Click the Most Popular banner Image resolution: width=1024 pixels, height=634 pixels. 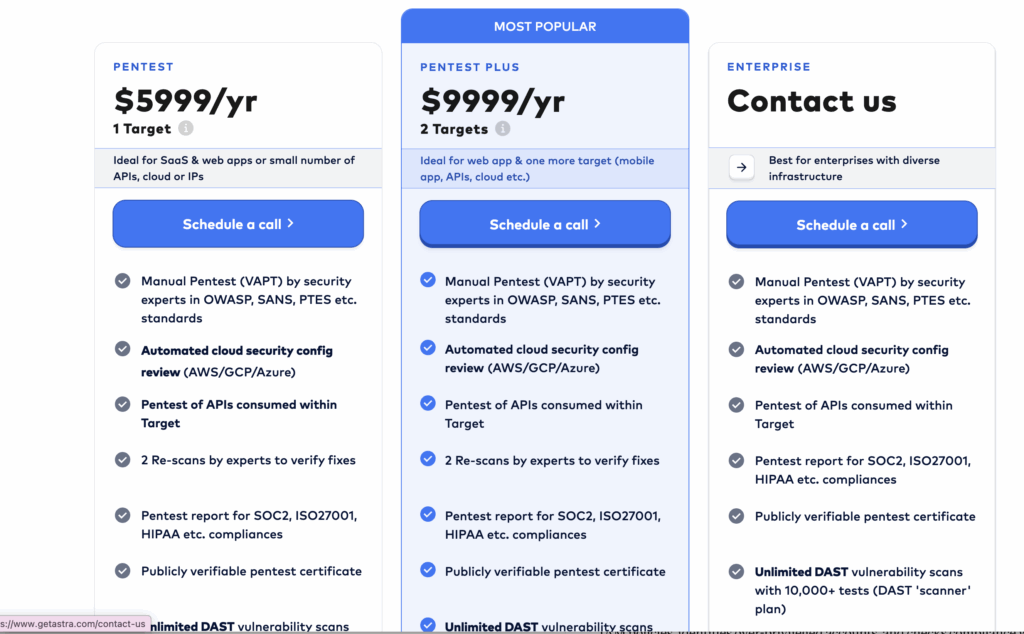point(545,27)
